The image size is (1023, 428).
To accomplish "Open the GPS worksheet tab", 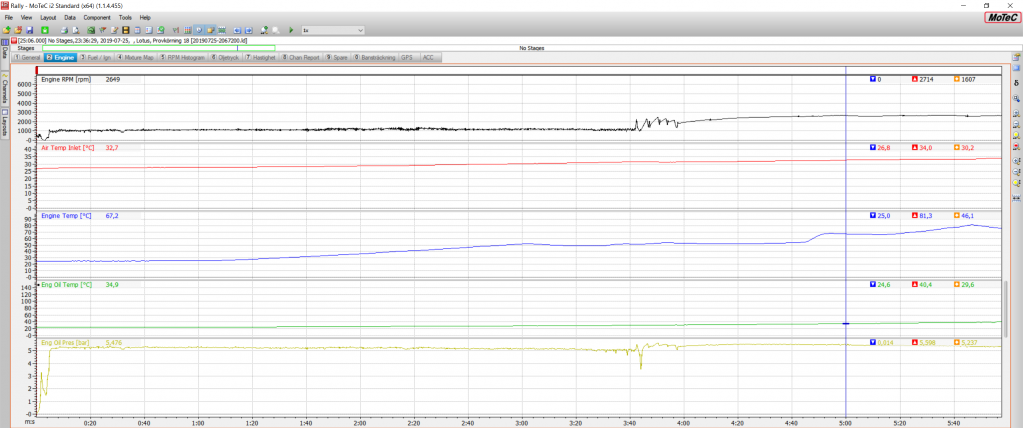I will [406, 58].
